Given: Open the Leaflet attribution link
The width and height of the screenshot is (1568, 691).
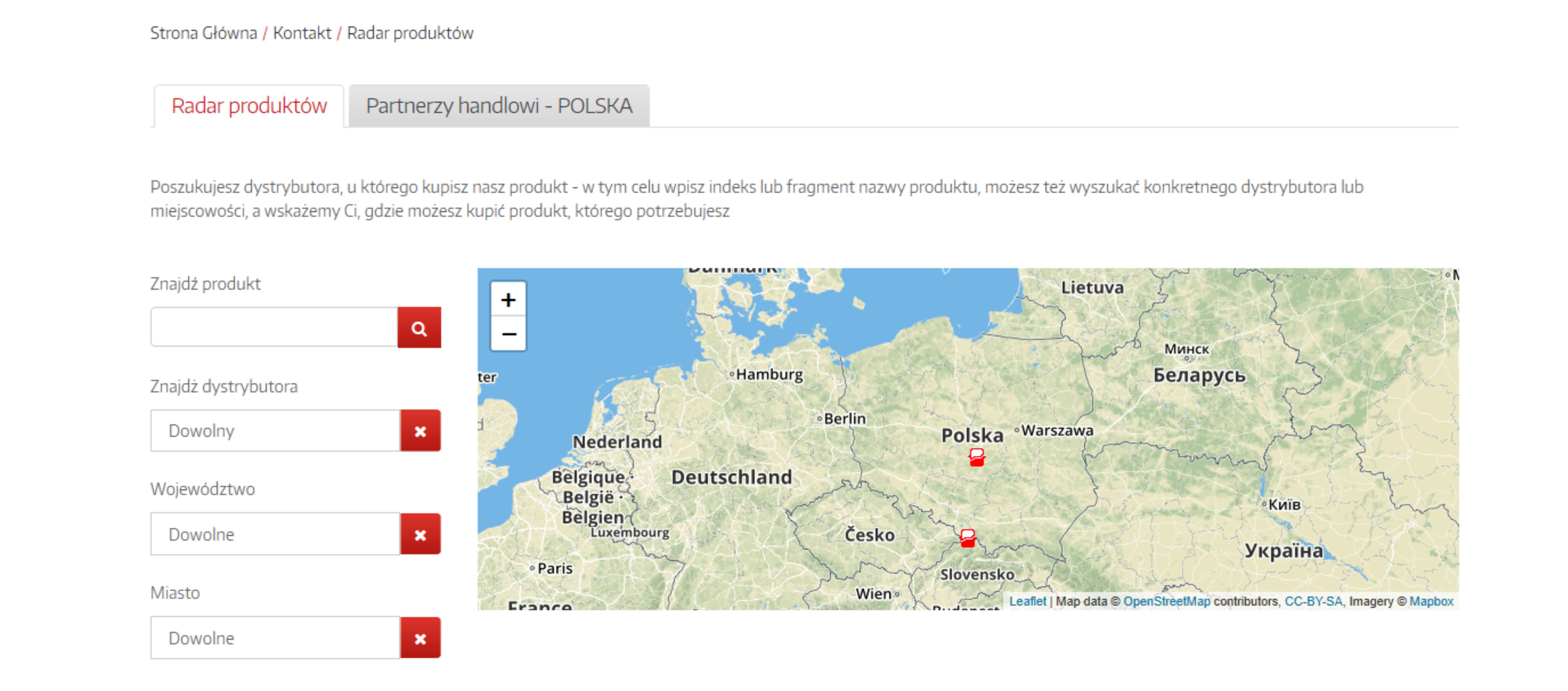Looking at the screenshot, I should (1027, 601).
